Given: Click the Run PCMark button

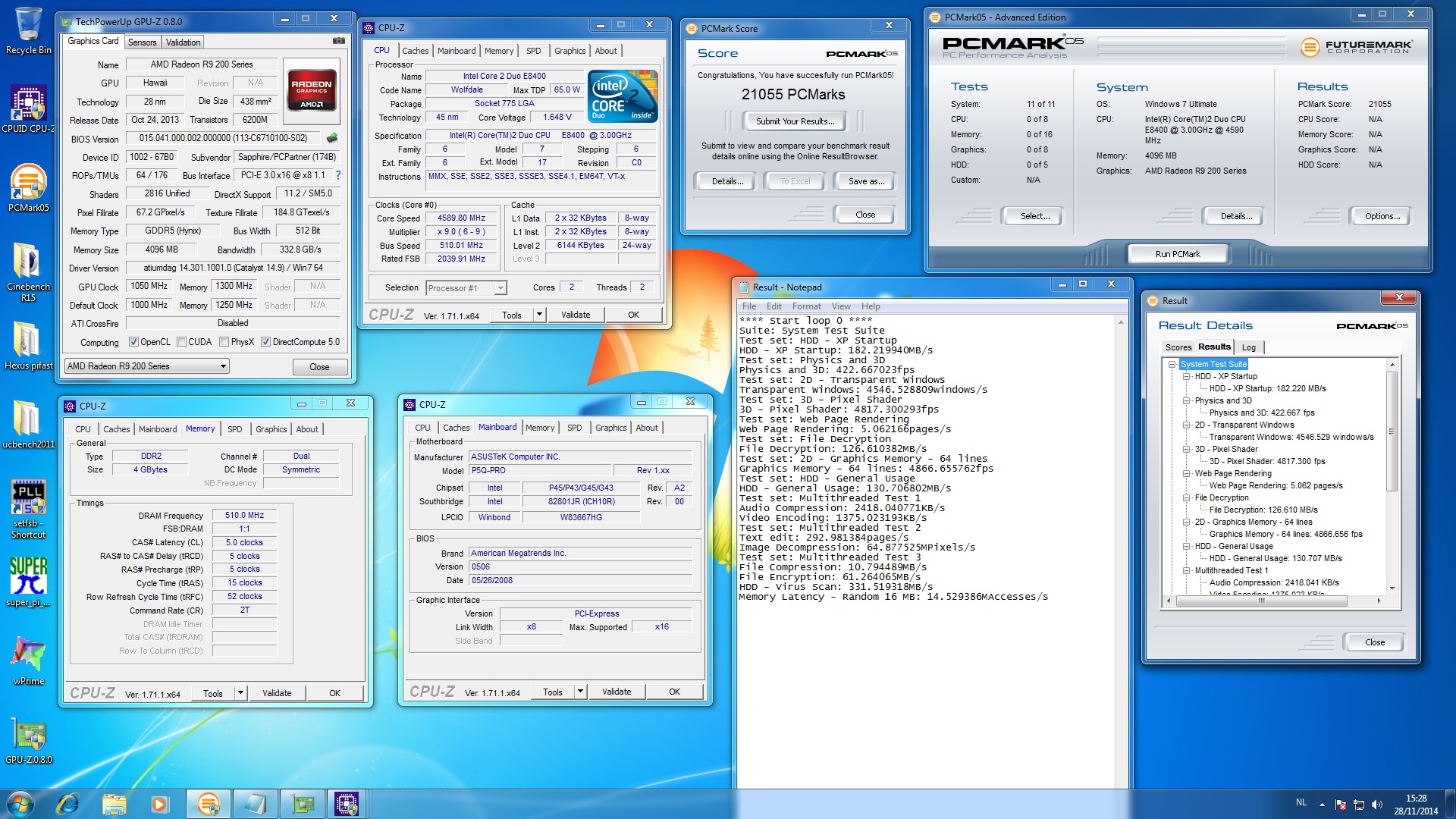Looking at the screenshot, I should click(1177, 254).
